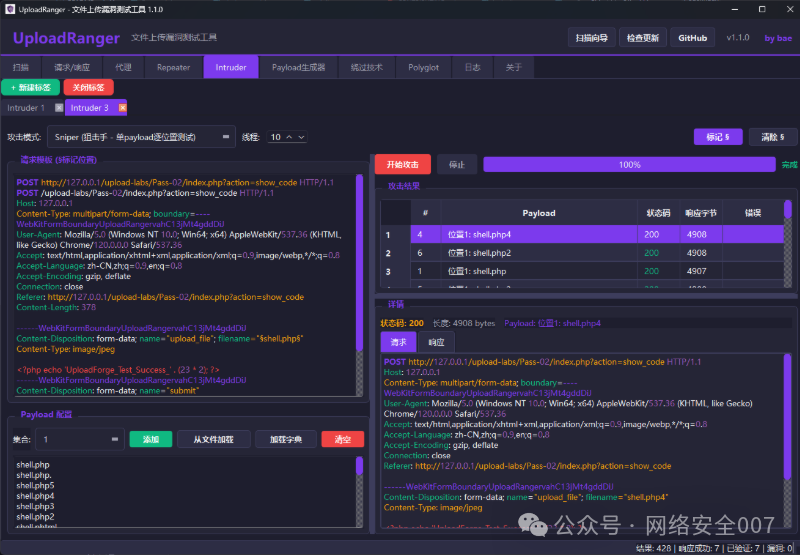Click the 从文件加载 button

[x=214, y=439]
